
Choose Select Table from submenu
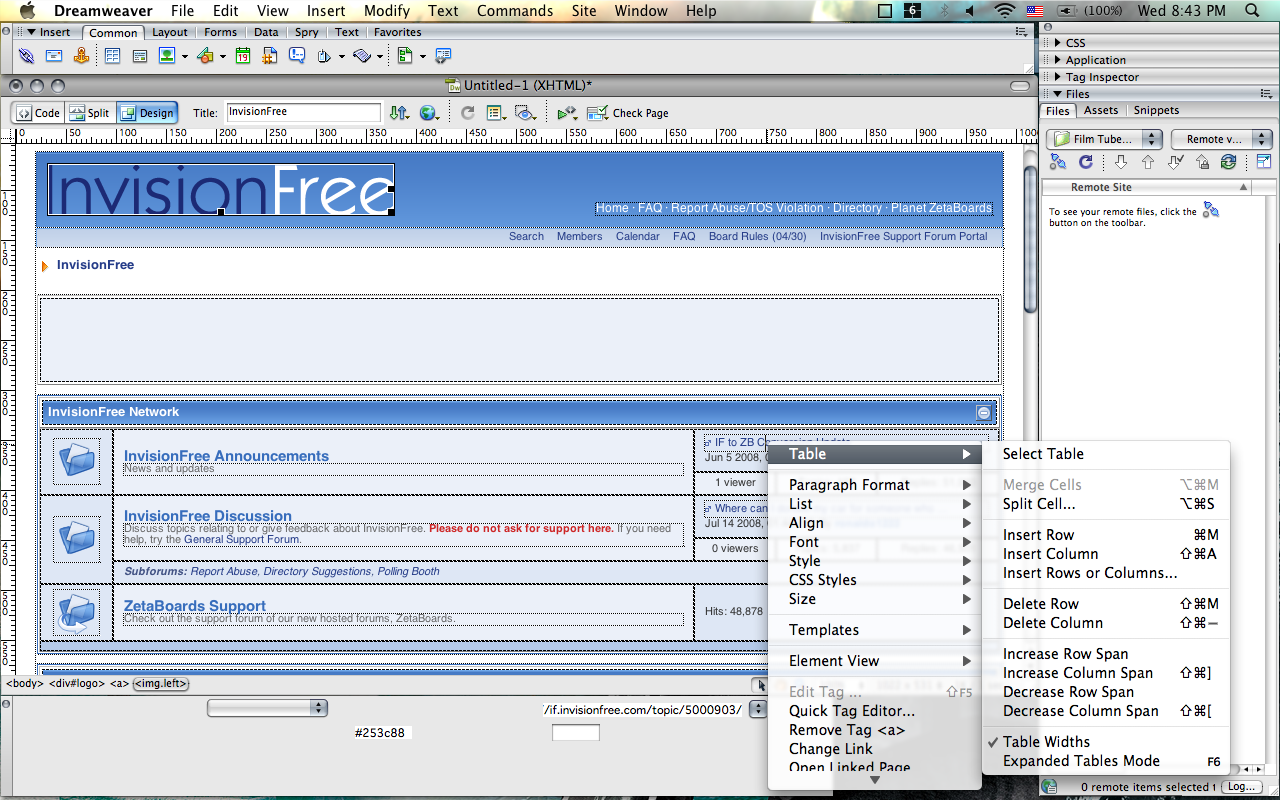[1105, 454]
